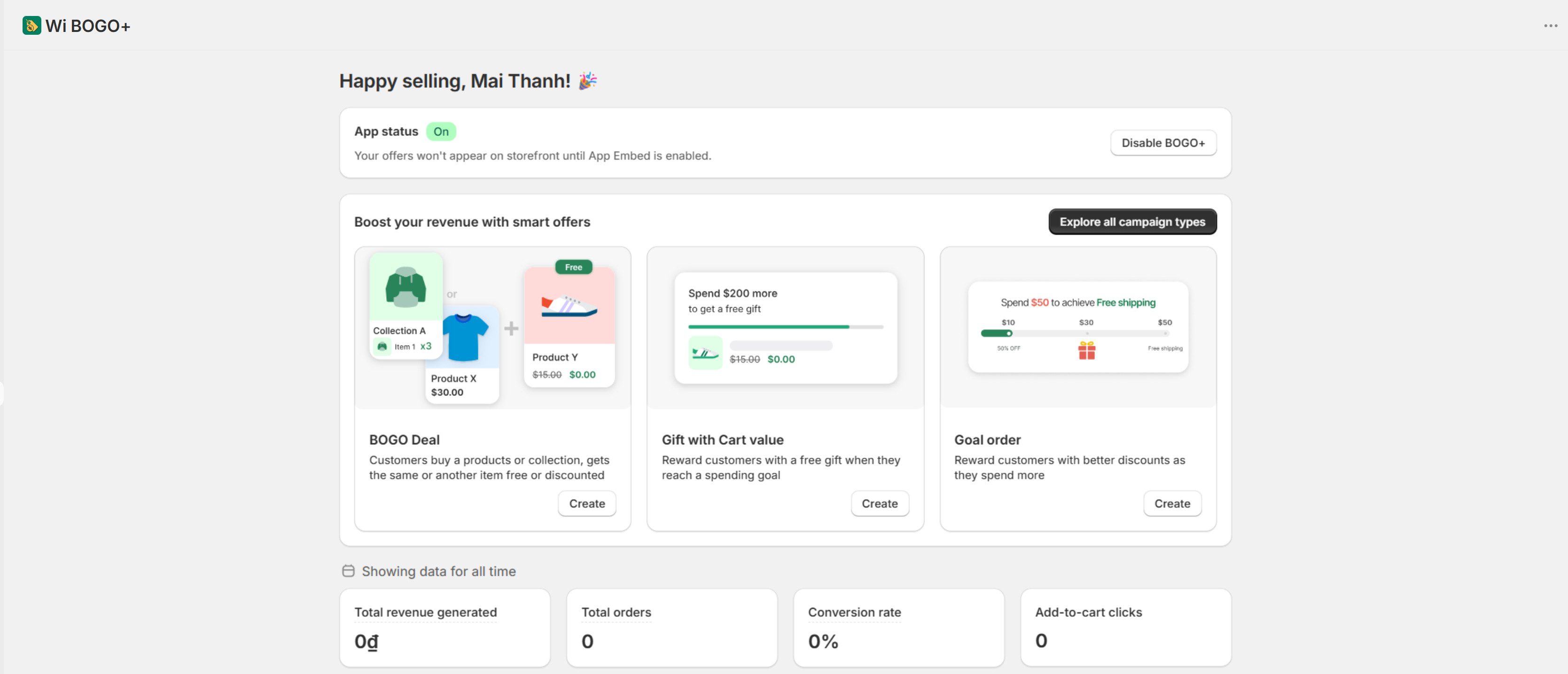
Task: Click the Wi BOGO+ app logo icon
Action: (x=31, y=25)
